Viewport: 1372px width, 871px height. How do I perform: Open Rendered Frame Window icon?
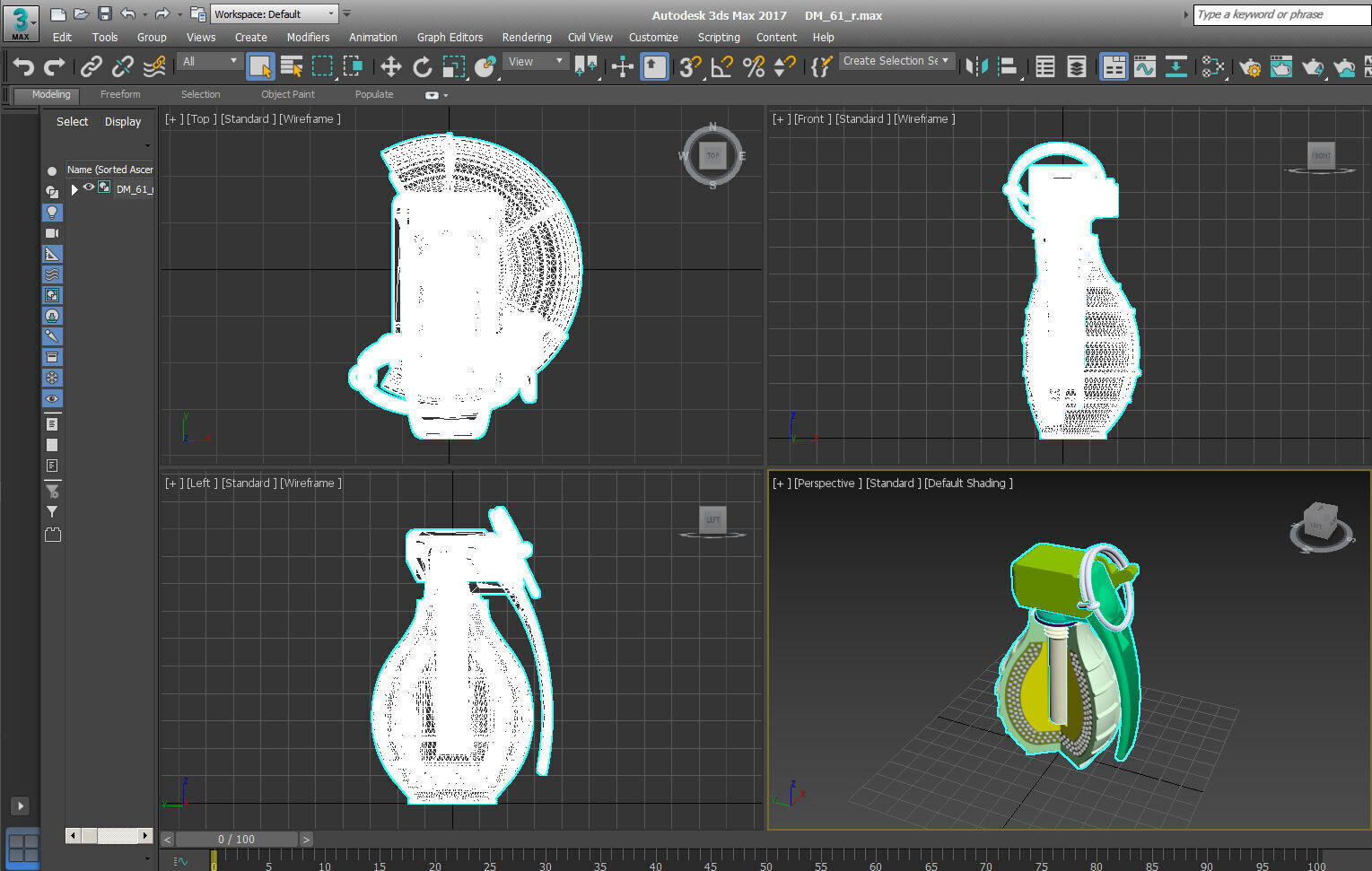[x=1281, y=66]
